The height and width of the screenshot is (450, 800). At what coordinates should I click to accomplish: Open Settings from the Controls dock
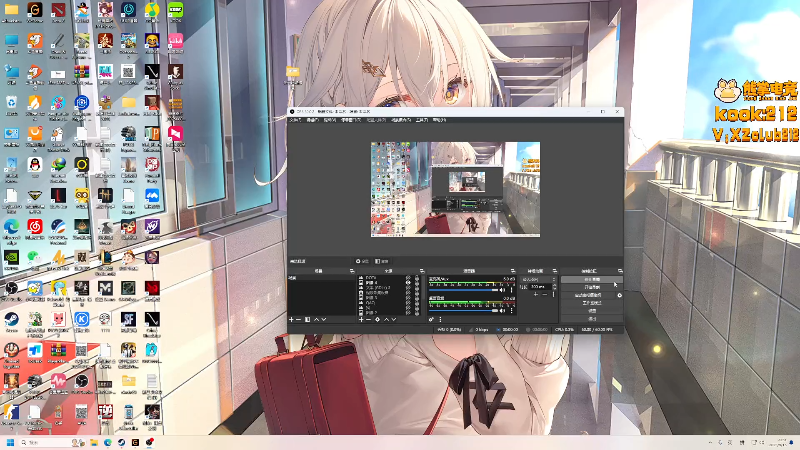click(x=592, y=311)
